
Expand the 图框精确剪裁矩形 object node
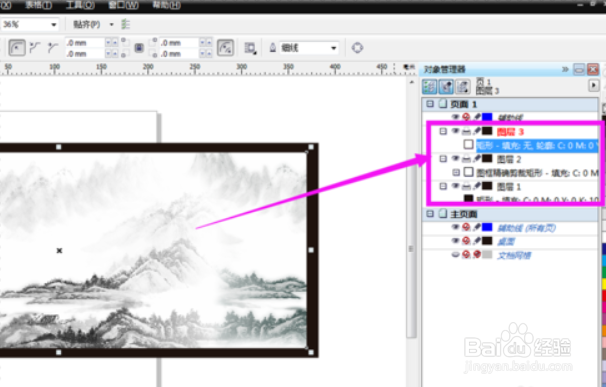click(456, 172)
